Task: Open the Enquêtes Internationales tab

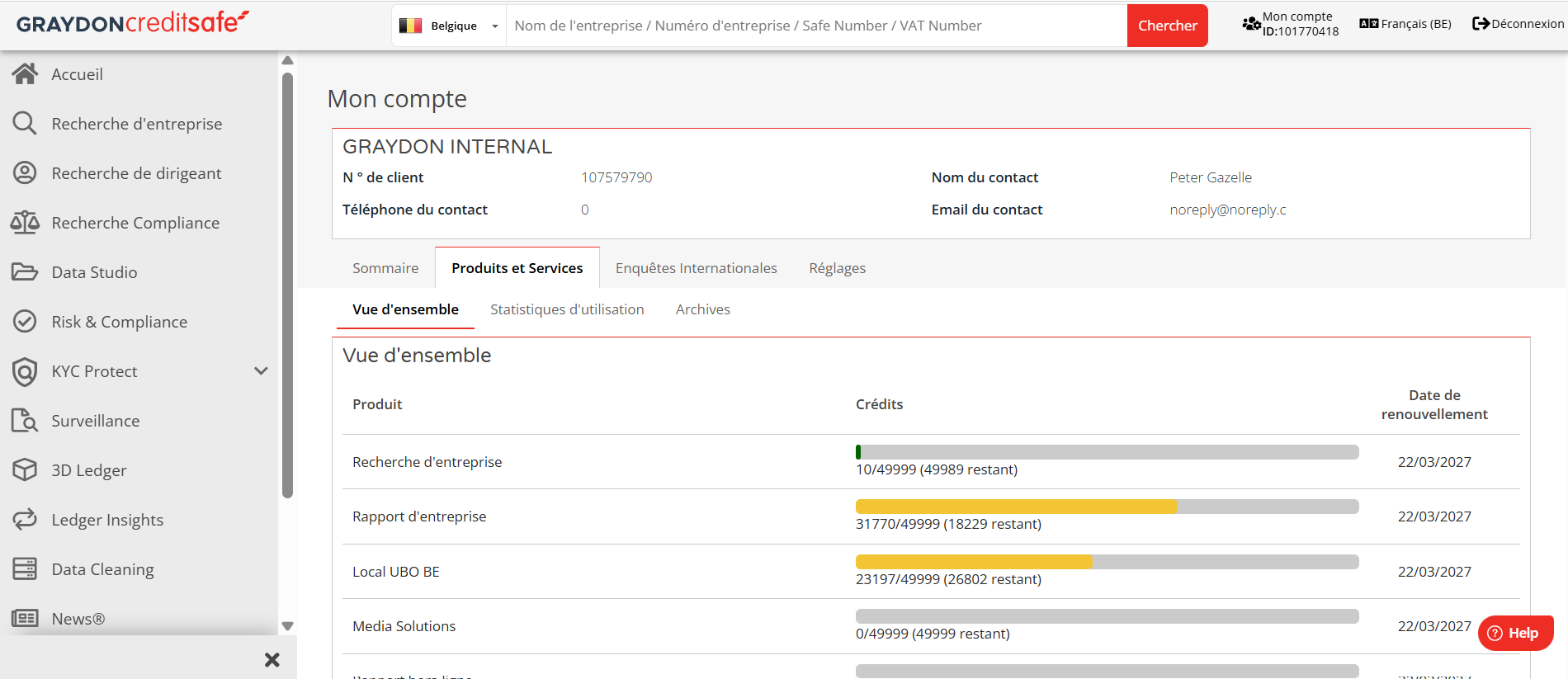Action: pos(697,268)
